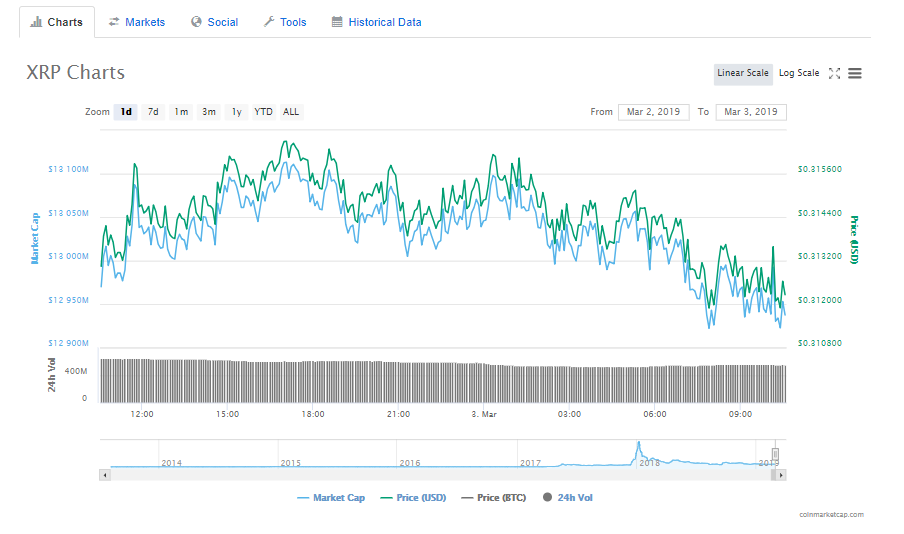Set zoom to 7d

point(153,112)
